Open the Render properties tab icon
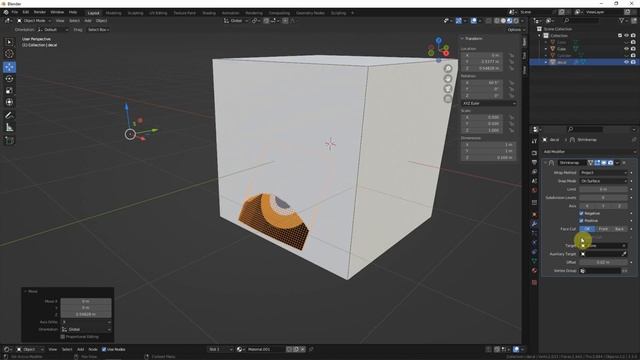 534,153
